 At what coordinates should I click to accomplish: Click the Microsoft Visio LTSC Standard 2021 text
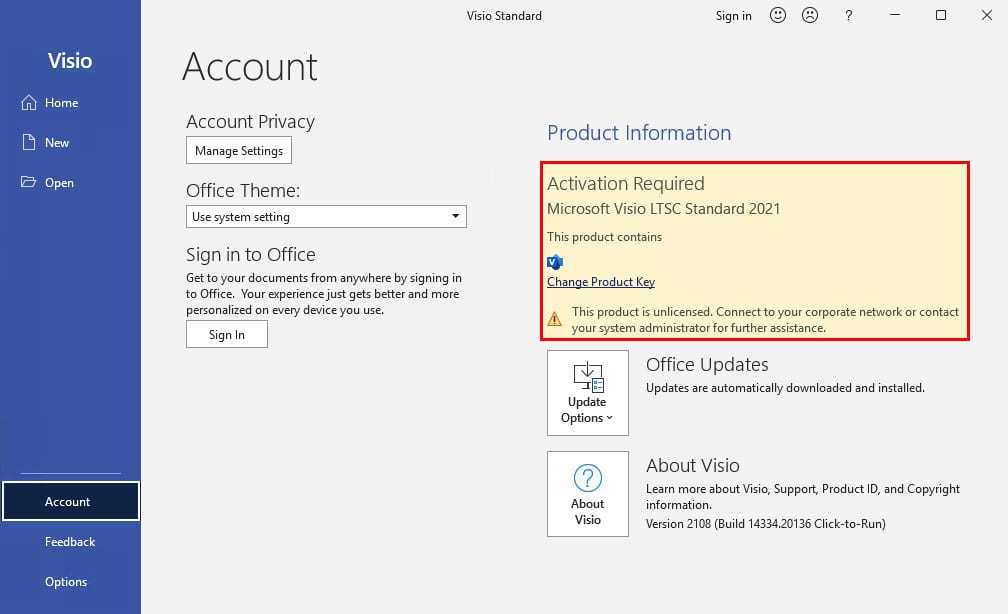pyautogui.click(x=663, y=209)
